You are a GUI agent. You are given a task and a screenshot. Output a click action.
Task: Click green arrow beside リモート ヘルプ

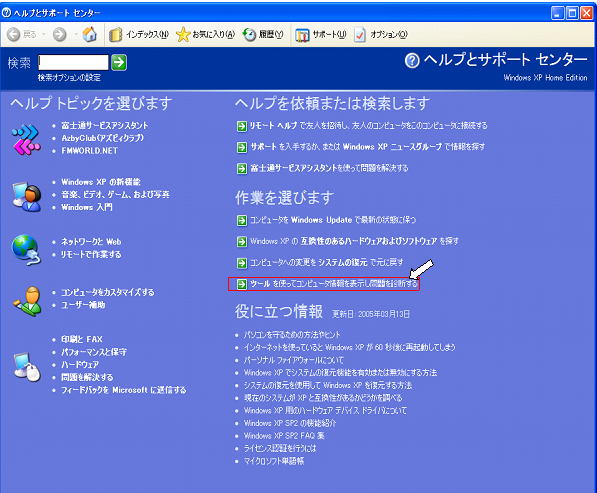tap(242, 126)
